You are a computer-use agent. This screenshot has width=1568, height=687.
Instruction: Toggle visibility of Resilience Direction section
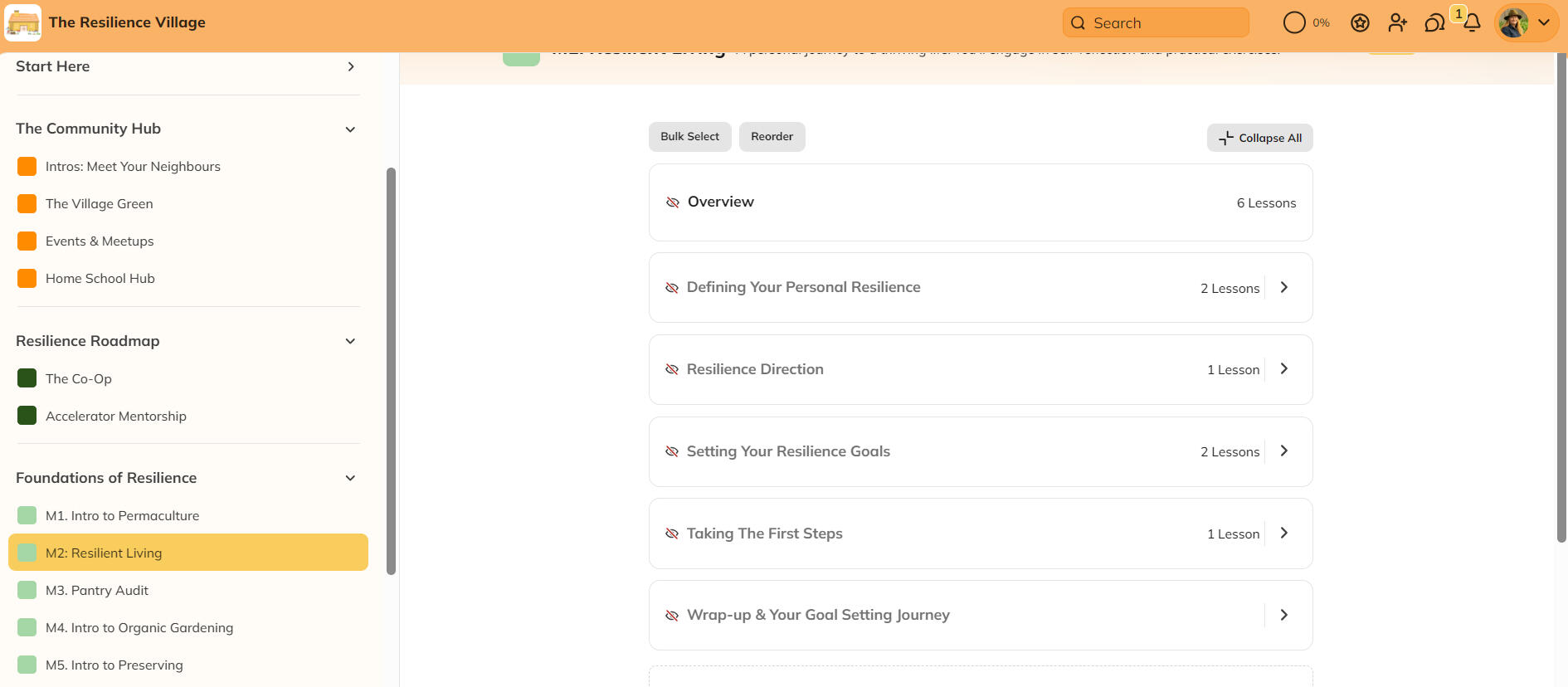pos(672,369)
